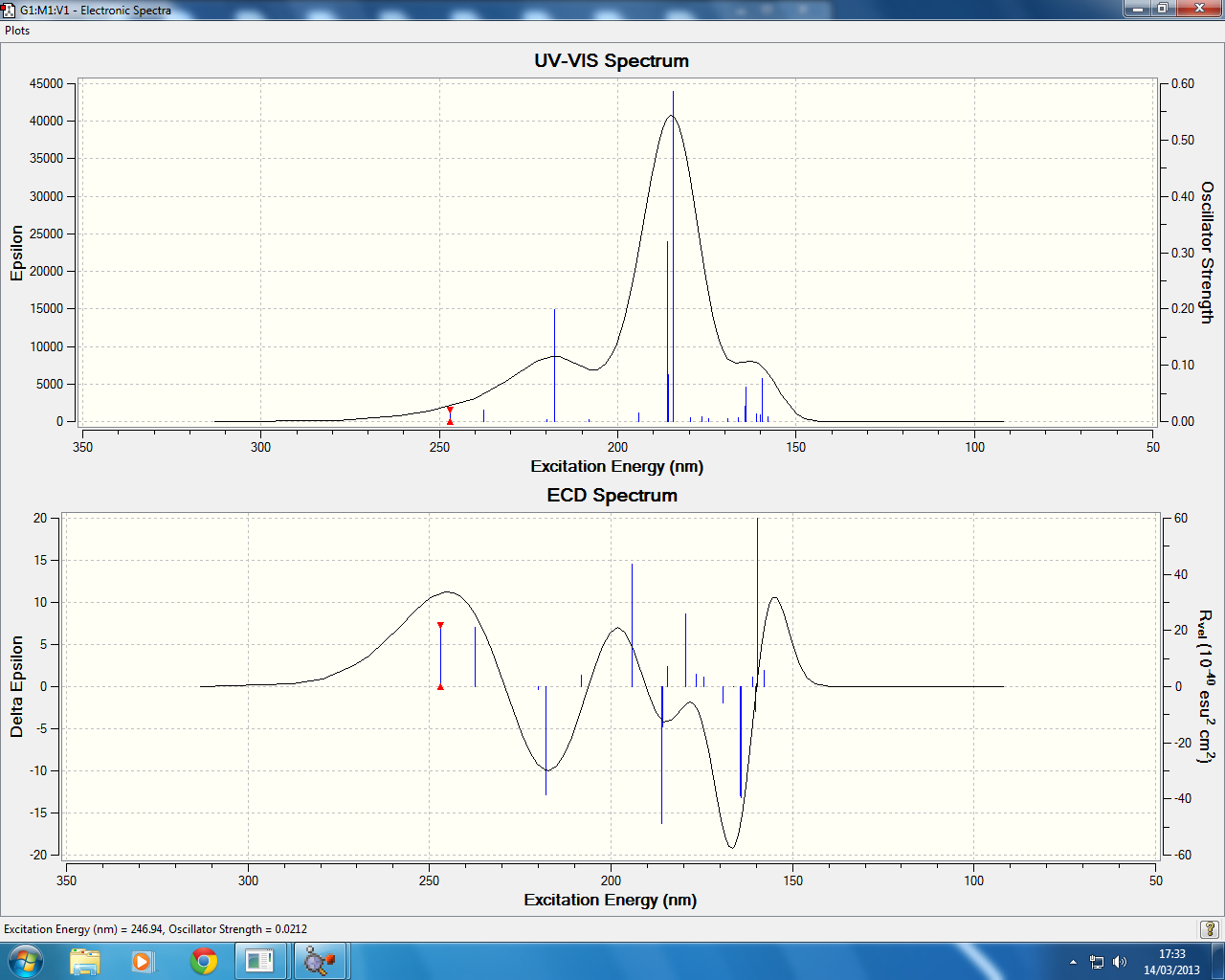The height and width of the screenshot is (980, 1225).
Task: Click the UV-VIS Spectrum title
Action: coord(612,61)
